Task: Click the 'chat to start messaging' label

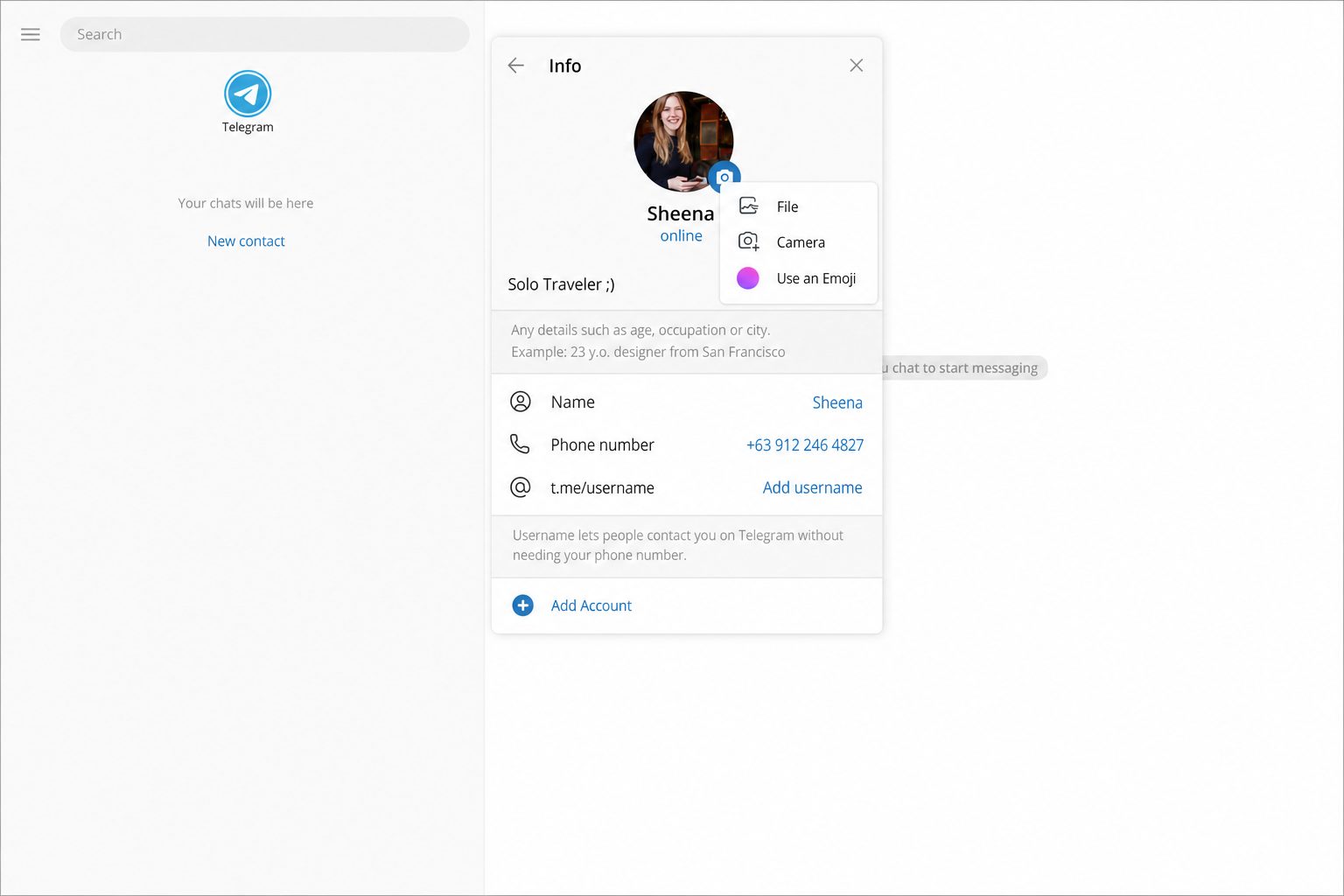Action: 964,368
